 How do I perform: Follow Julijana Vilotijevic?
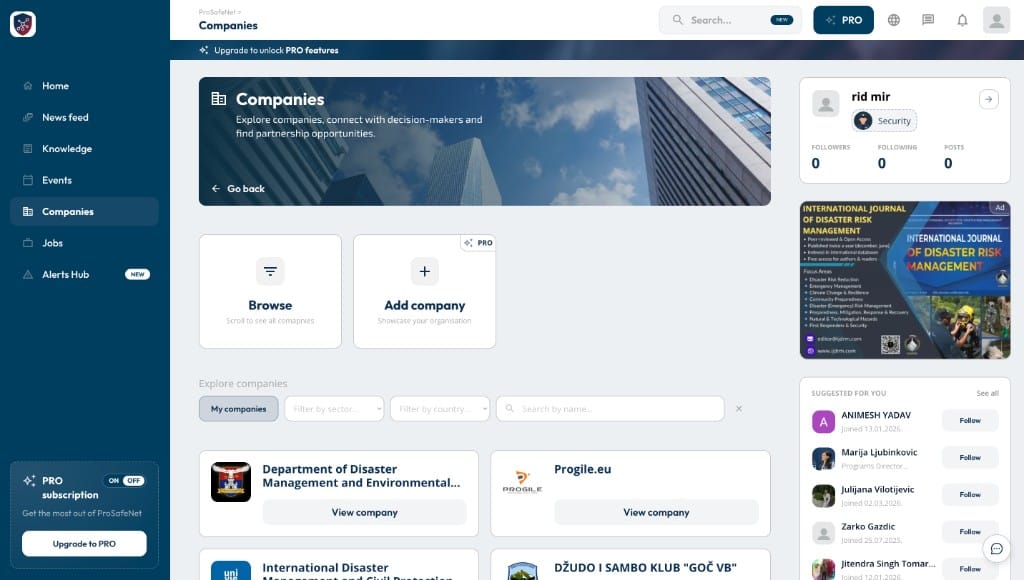click(x=970, y=494)
